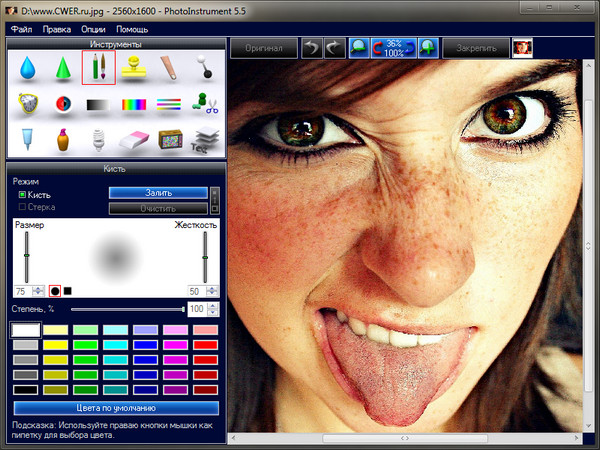The image size is (600, 450).
Task: Enable the Кисть mode checkbox
Action: [x=23, y=194]
